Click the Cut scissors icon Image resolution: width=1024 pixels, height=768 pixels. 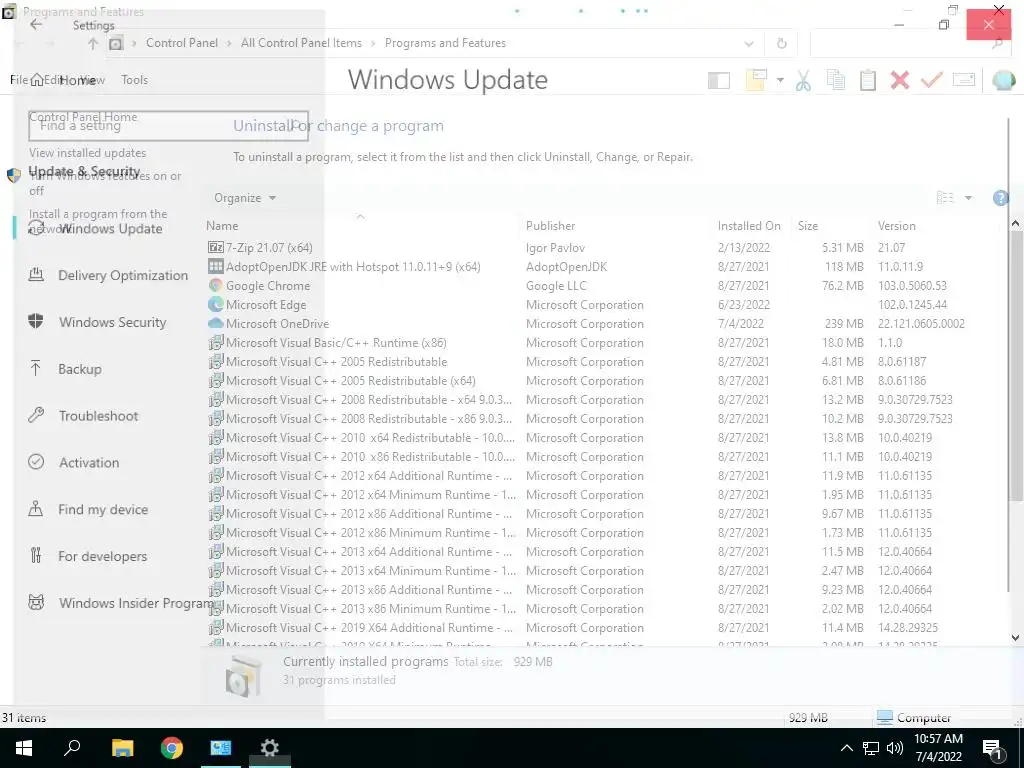click(x=803, y=80)
